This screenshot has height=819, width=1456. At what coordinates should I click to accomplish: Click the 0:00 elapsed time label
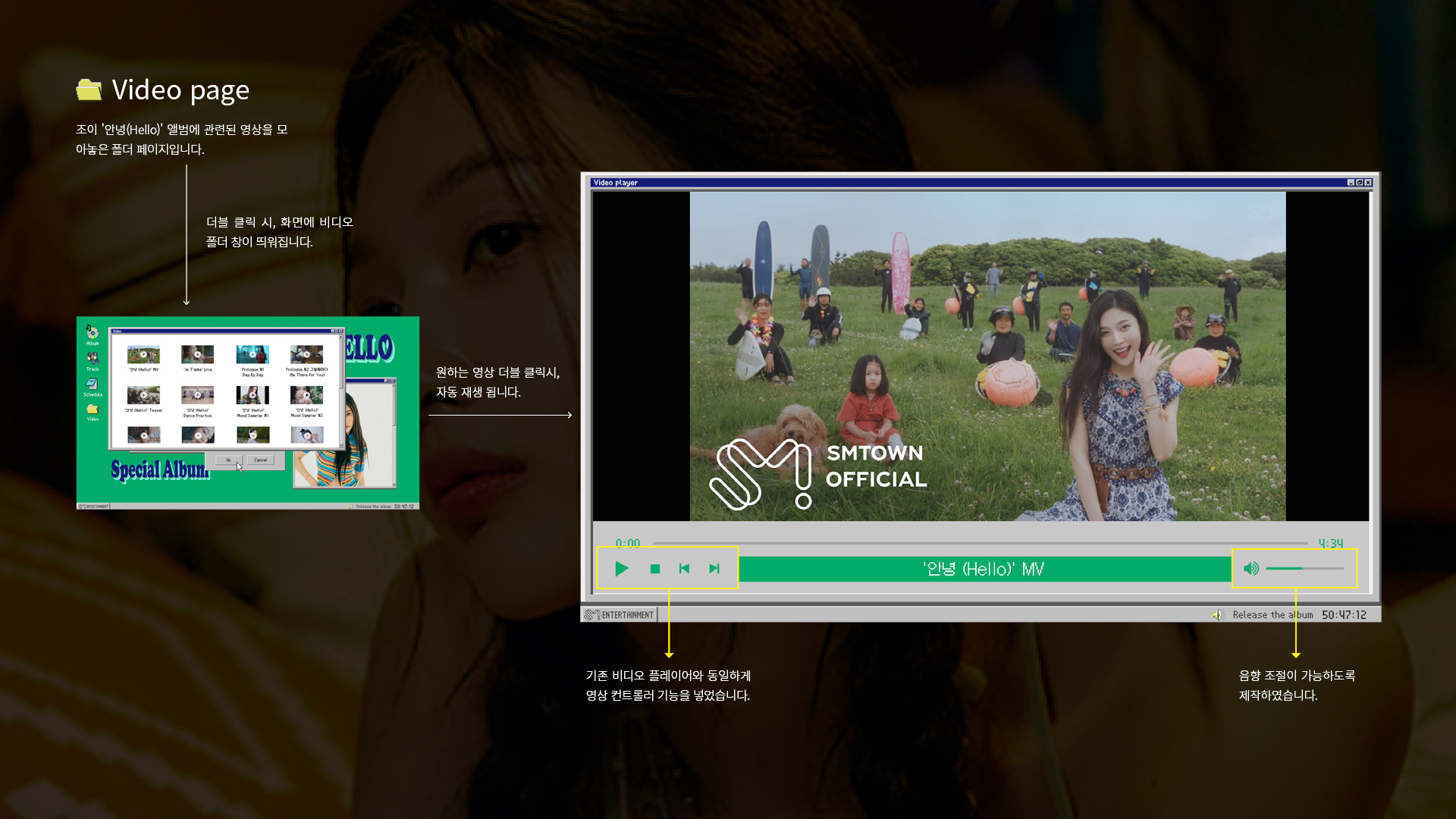tap(628, 543)
